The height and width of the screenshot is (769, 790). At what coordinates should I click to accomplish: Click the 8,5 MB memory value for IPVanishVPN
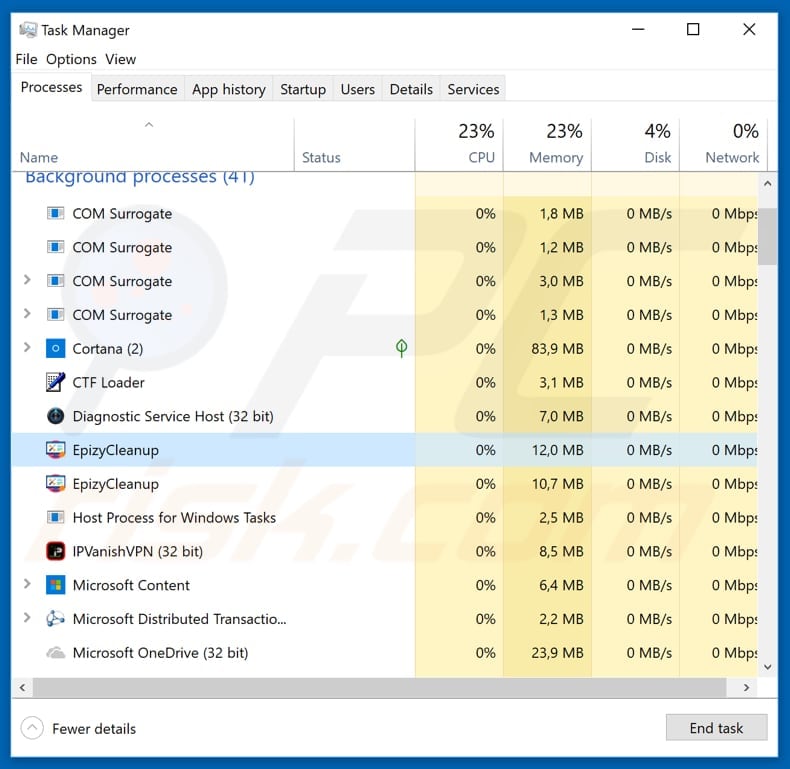click(561, 551)
